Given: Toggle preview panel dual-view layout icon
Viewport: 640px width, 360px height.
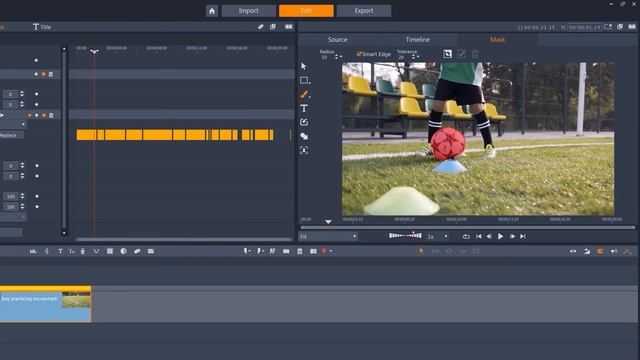Looking at the screenshot, I should (632, 27).
